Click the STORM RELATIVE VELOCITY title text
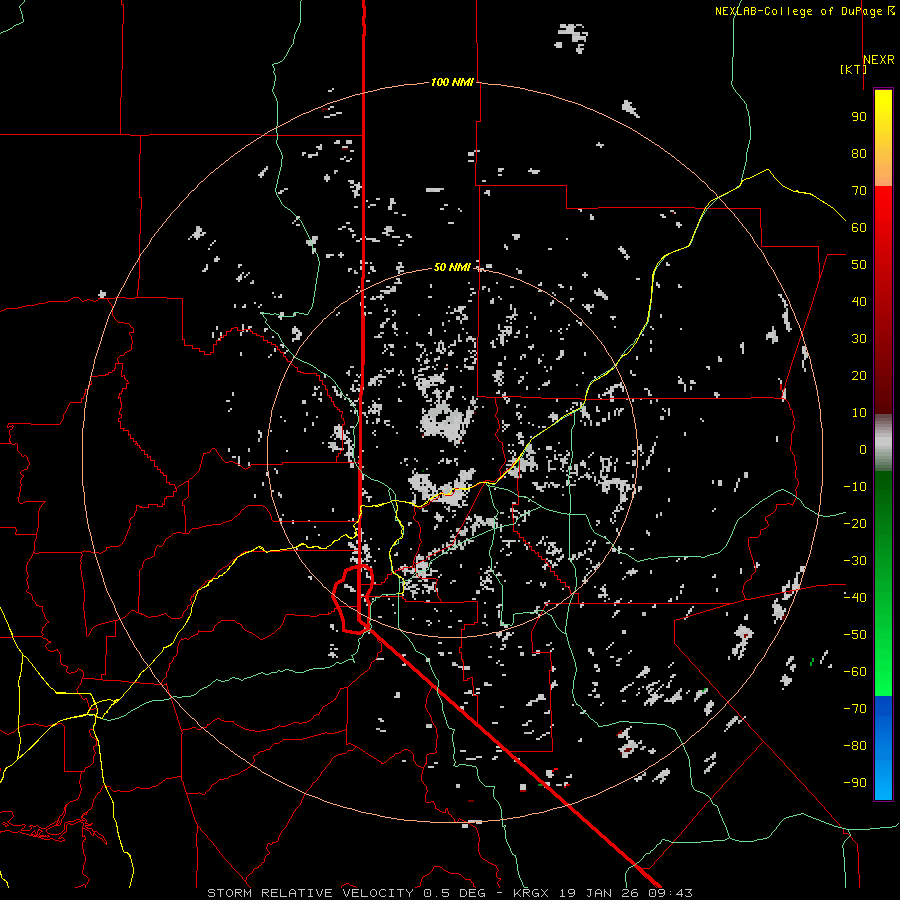The height and width of the screenshot is (900, 900). (x=310, y=893)
